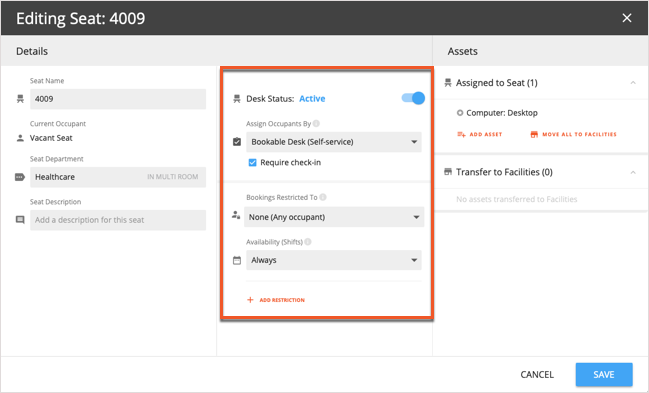
Task: Toggle the Desk Status Active switch
Action: click(x=413, y=98)
